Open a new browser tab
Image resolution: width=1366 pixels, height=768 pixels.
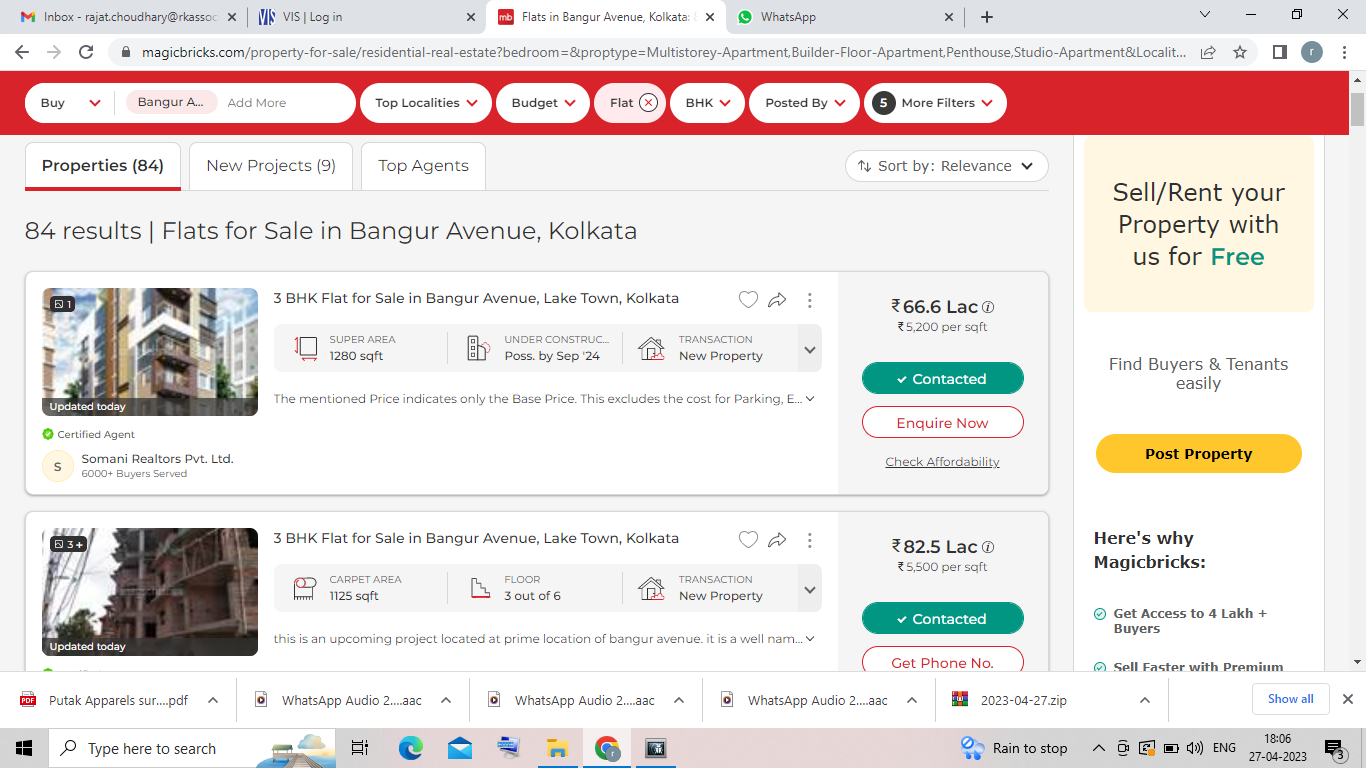tap(987, 17)
